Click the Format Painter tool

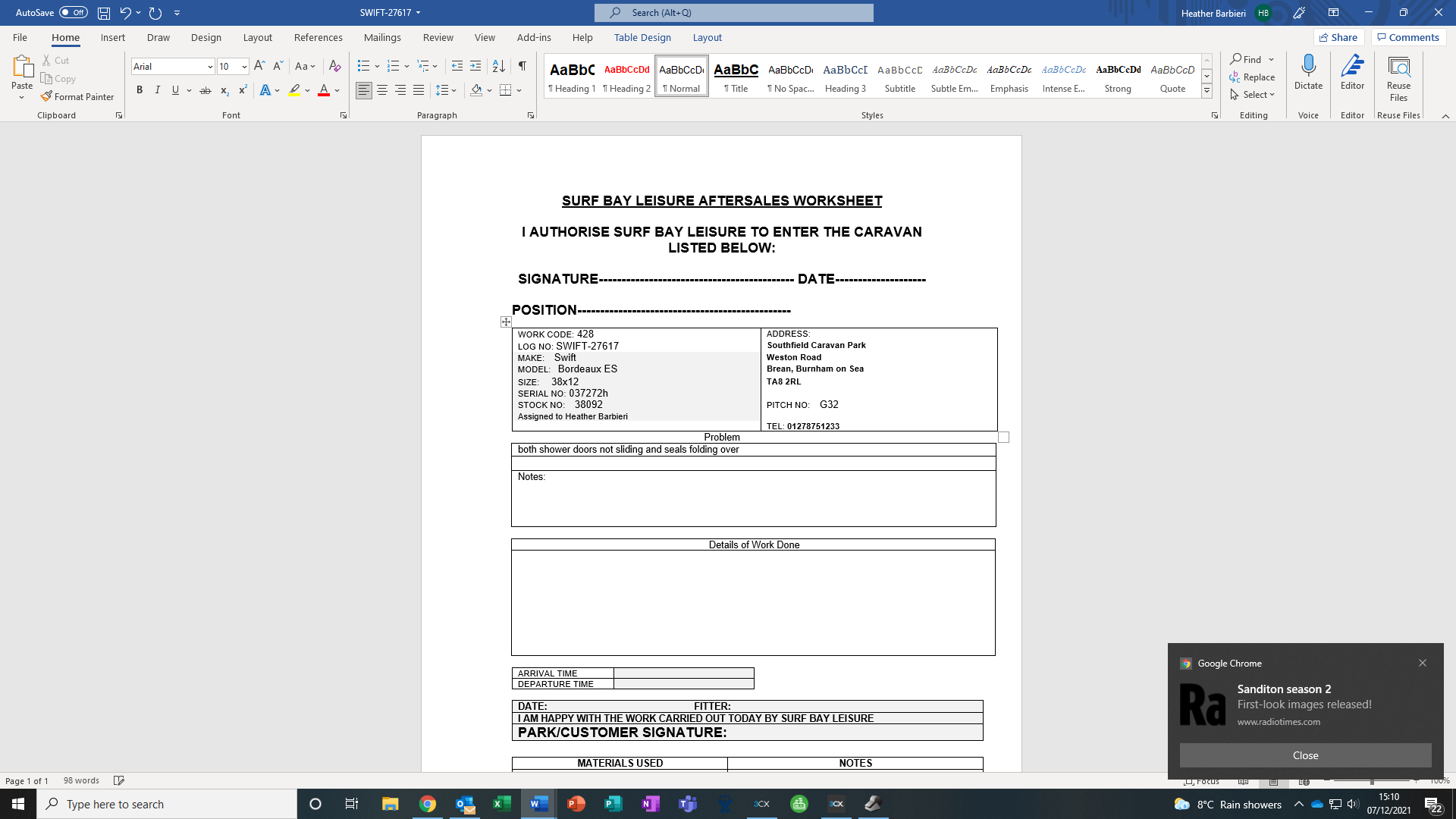coord(77,96)
